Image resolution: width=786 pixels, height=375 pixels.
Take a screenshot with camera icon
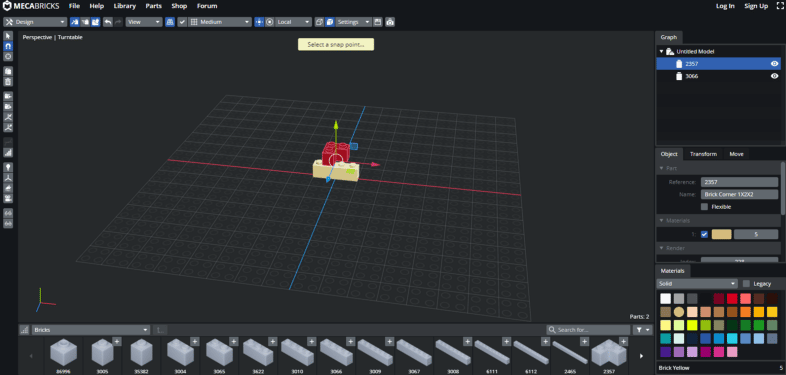pyautogui.click(x=389, y=22)
